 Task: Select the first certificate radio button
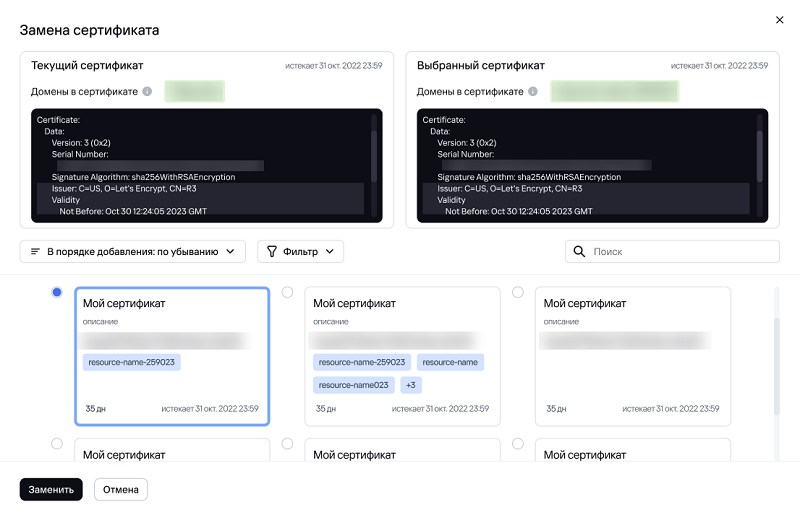[57, 292]
